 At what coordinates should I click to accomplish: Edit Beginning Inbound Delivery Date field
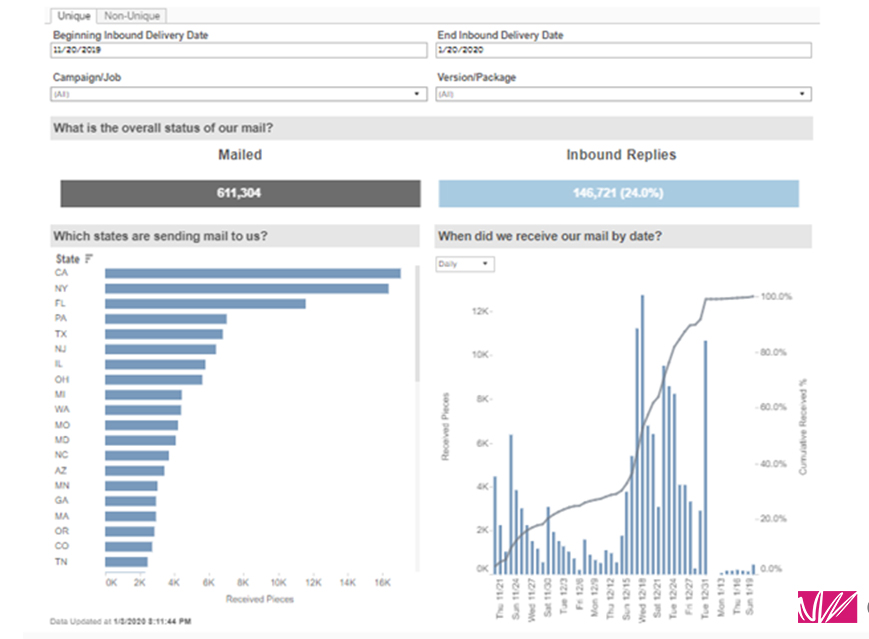click(239, 50)
